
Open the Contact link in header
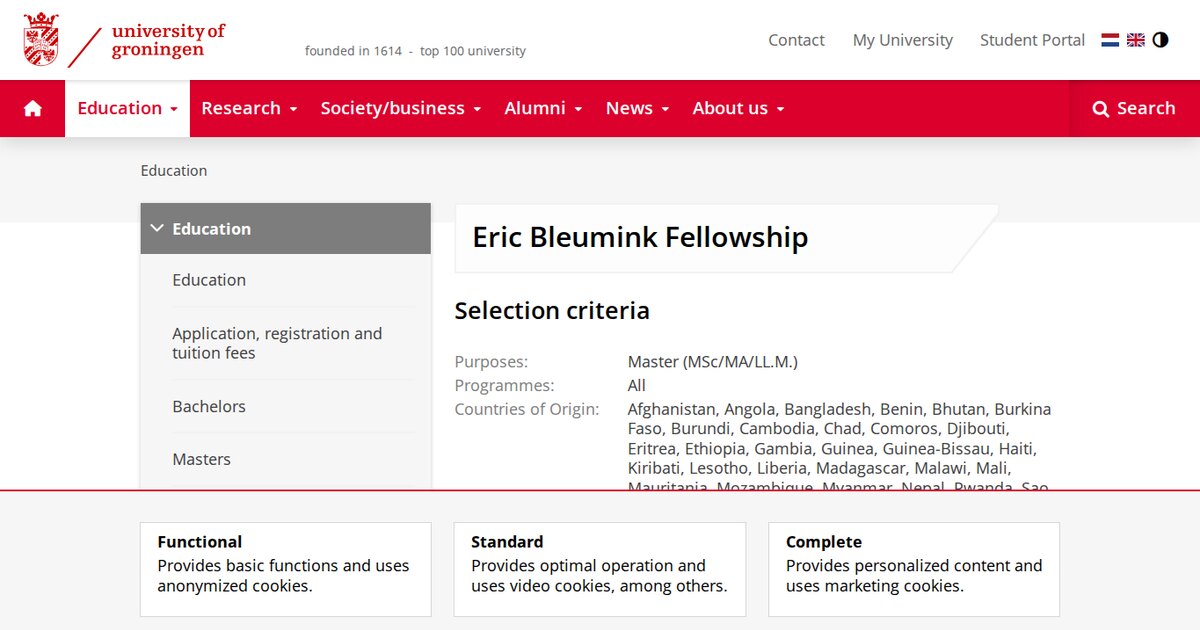pyautogui.click(x=796, y=40)
